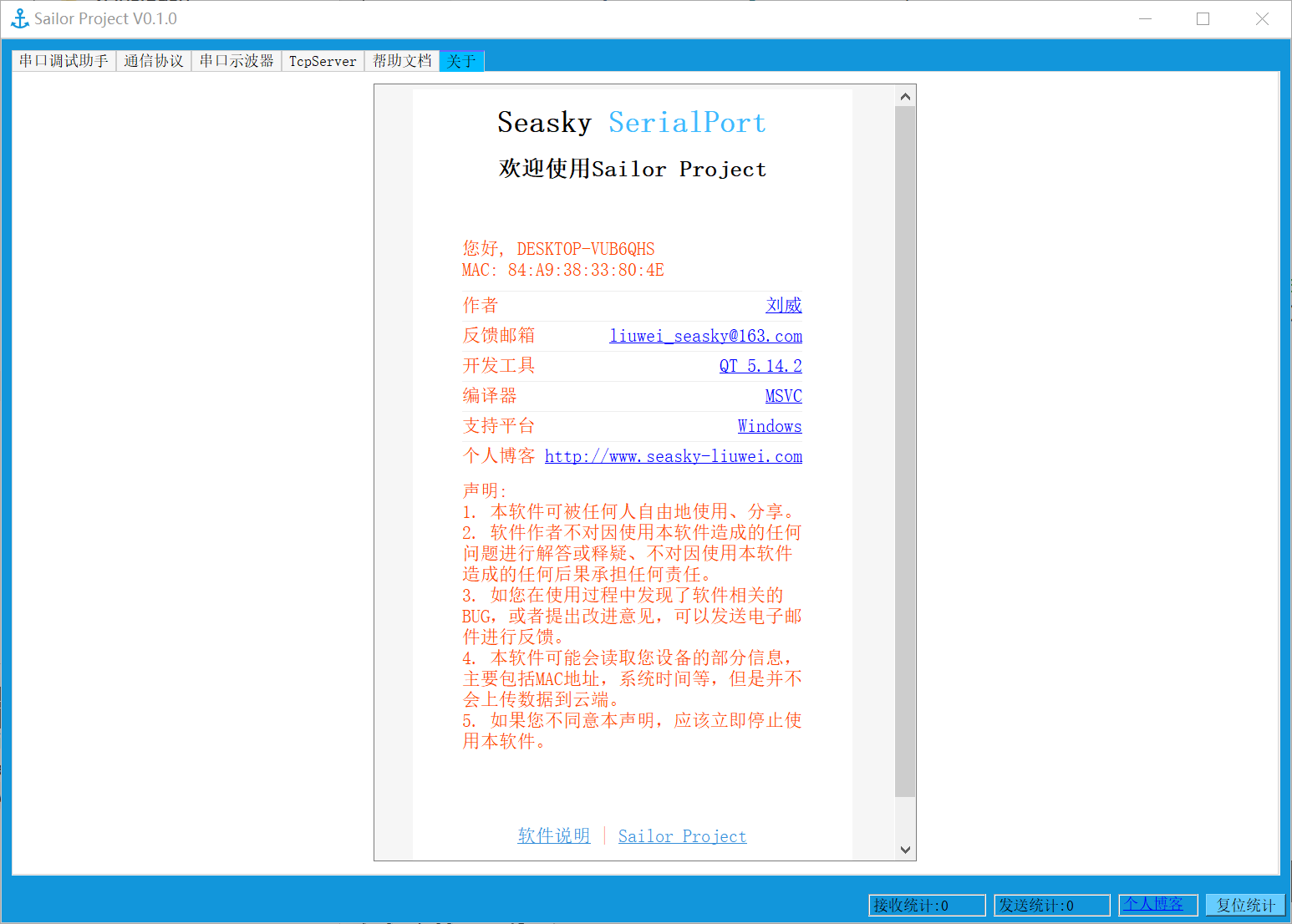Viewport: 1292px width, 924px height.
Task: Click the QT 5.14.2 link
Action: pyautogui.click(x=760, y=366)
